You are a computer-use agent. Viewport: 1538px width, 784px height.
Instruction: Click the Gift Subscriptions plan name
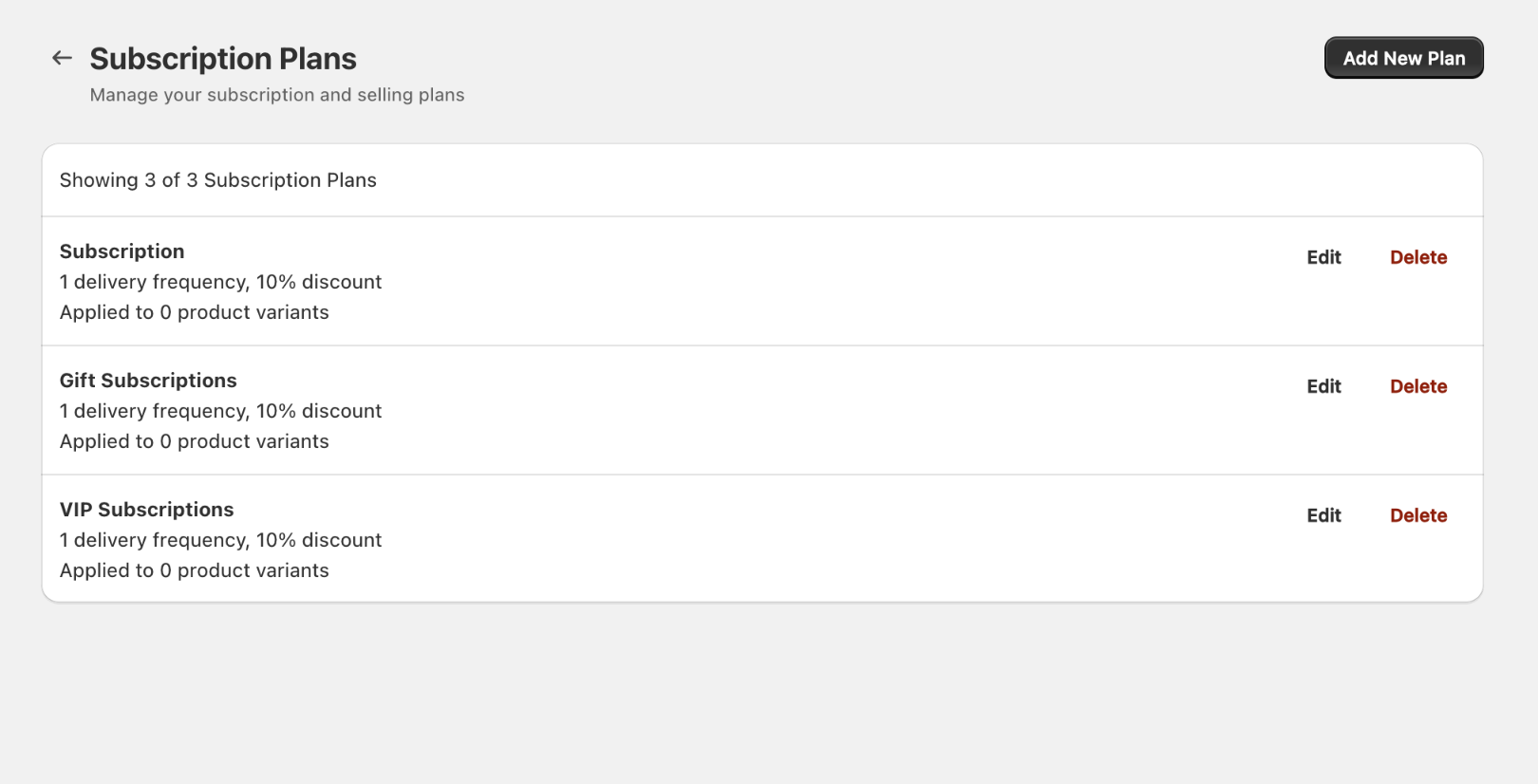tap(148, 381)
